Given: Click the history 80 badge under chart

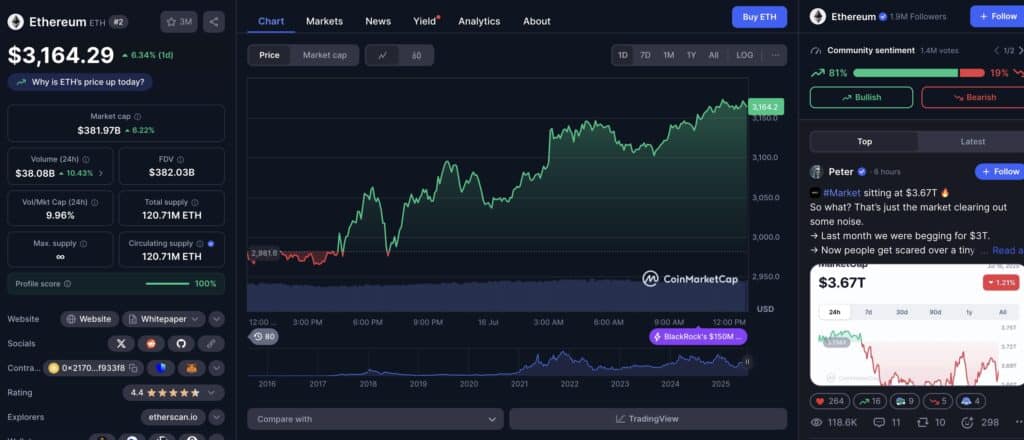Looking at the screenshot, I should coord(264,337).
